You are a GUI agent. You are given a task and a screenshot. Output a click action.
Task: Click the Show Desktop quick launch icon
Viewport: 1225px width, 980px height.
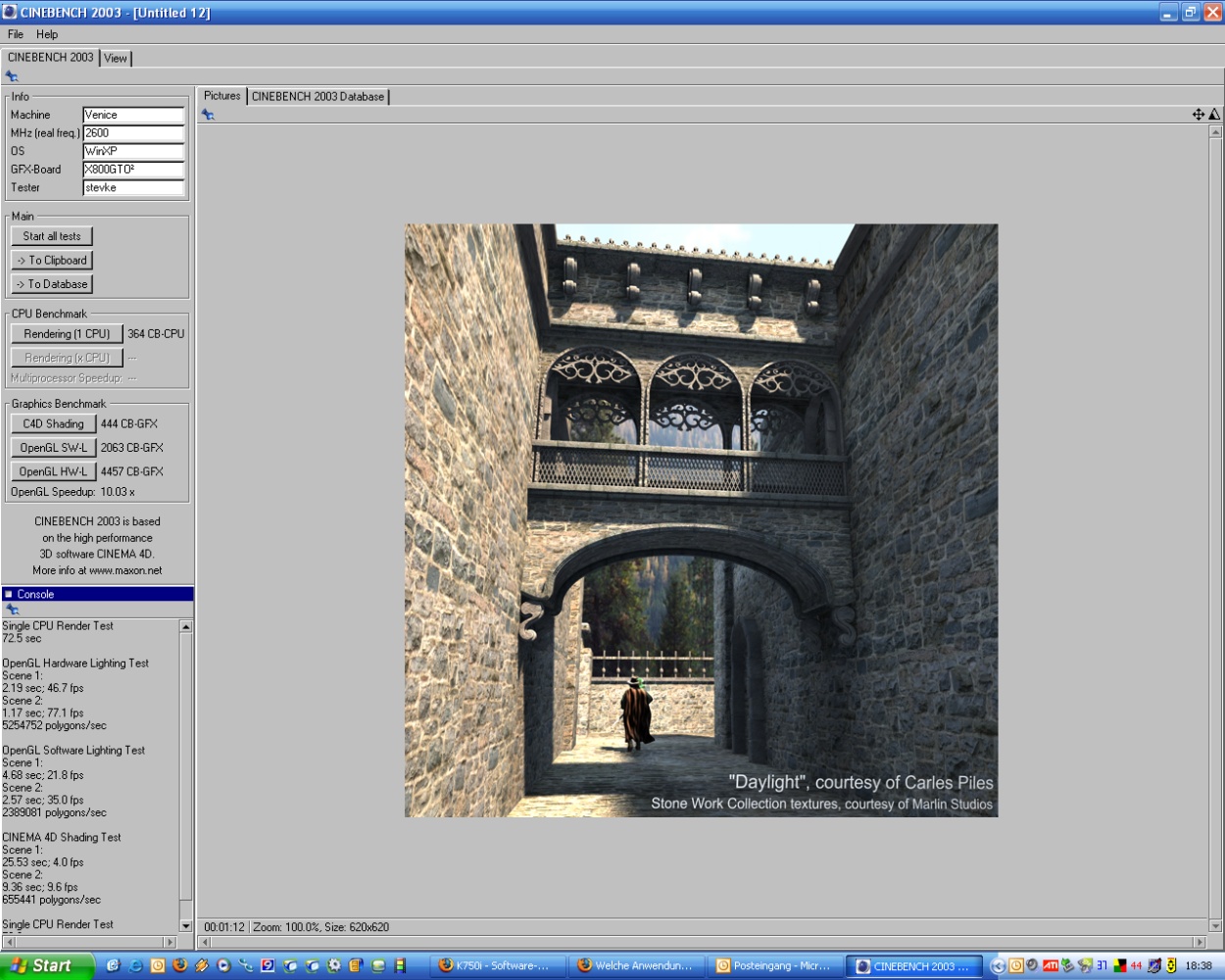point(113,965)
